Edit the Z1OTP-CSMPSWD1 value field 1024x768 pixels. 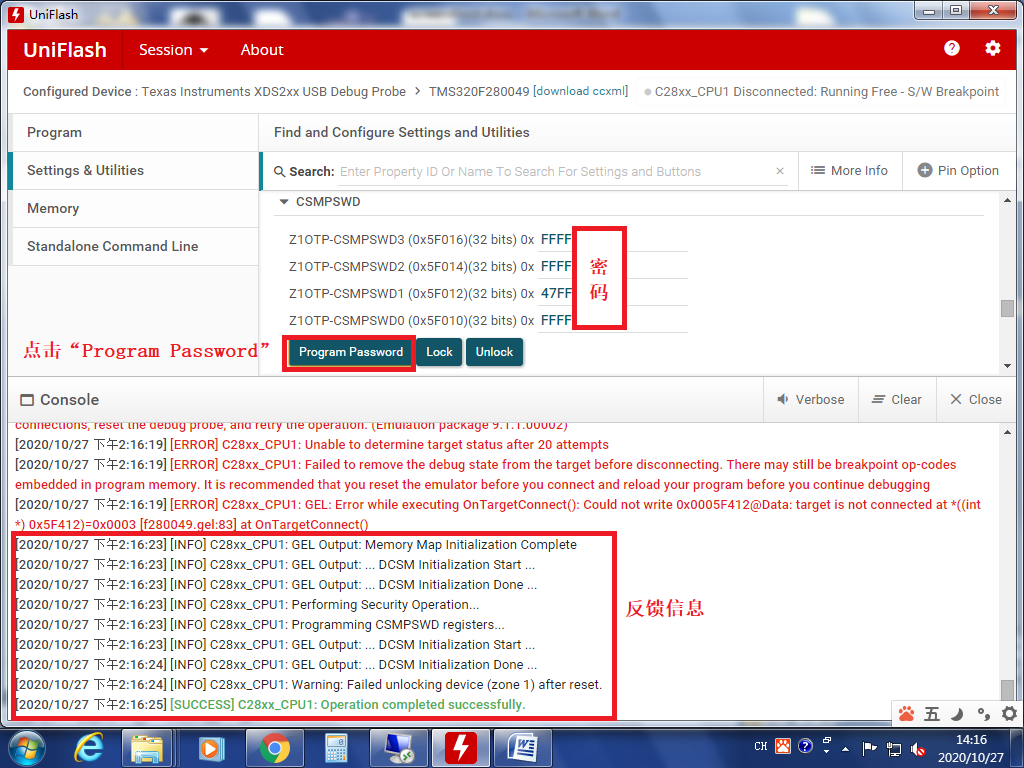pos(613,293)
